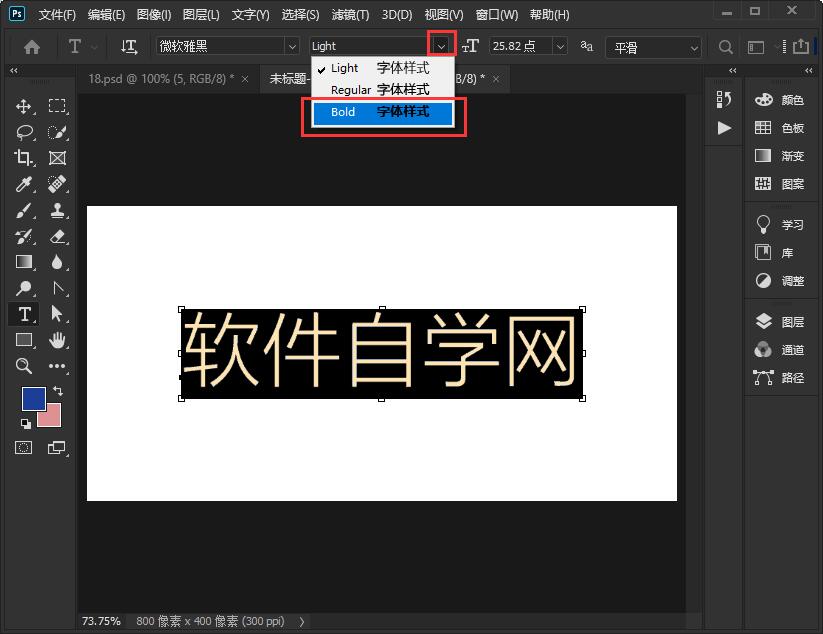The image size is (823, 634).
Task: Open the 路径 paths panel
Action: (x=780, y=378)
